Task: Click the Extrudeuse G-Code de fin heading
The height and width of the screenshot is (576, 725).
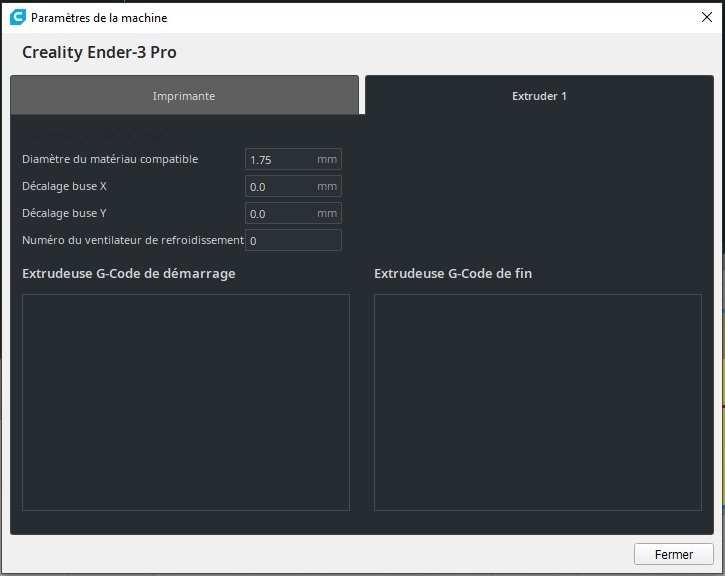Action: [x=453, y=274]
